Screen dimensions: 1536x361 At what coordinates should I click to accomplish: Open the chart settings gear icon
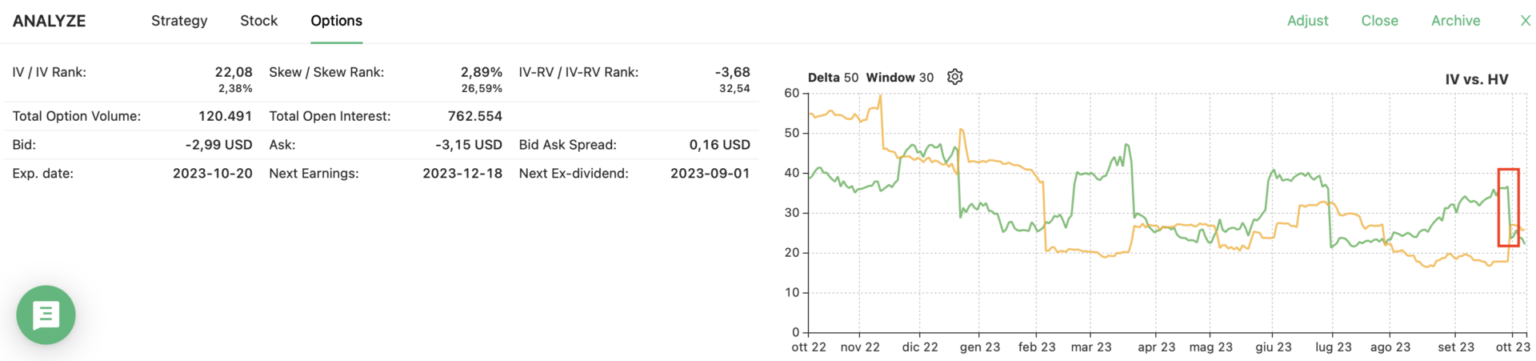(955, 77)
